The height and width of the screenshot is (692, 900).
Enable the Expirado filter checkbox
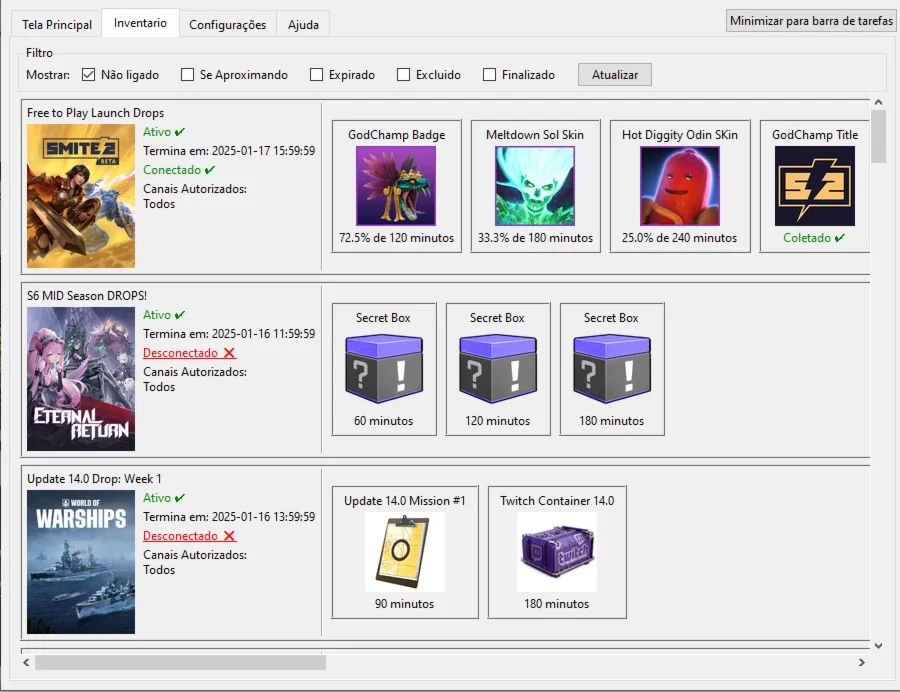(x=316, y=75)
